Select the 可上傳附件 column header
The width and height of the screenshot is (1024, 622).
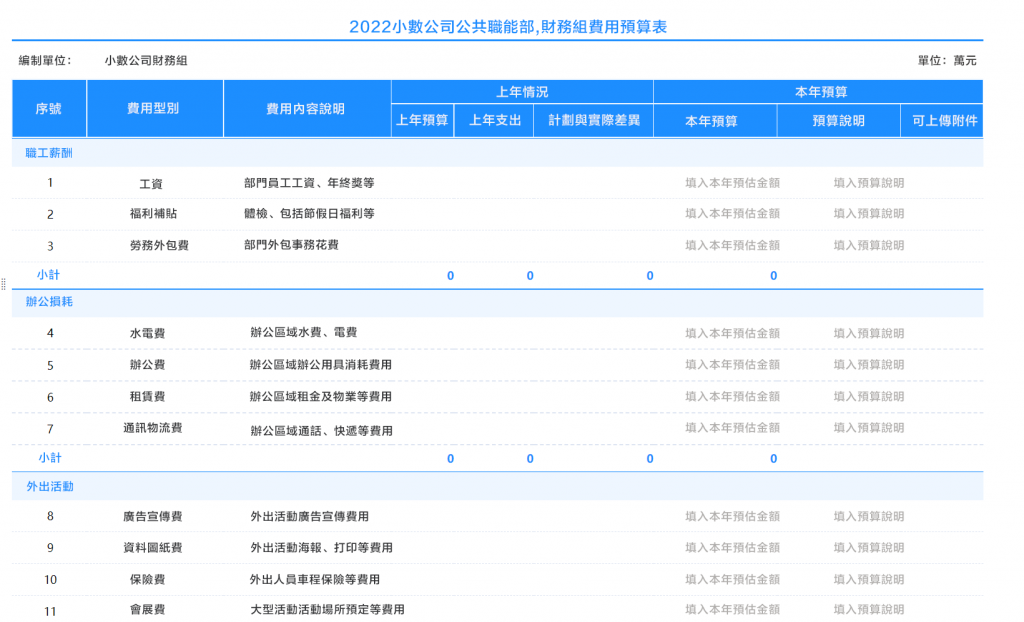pos(943,119)
